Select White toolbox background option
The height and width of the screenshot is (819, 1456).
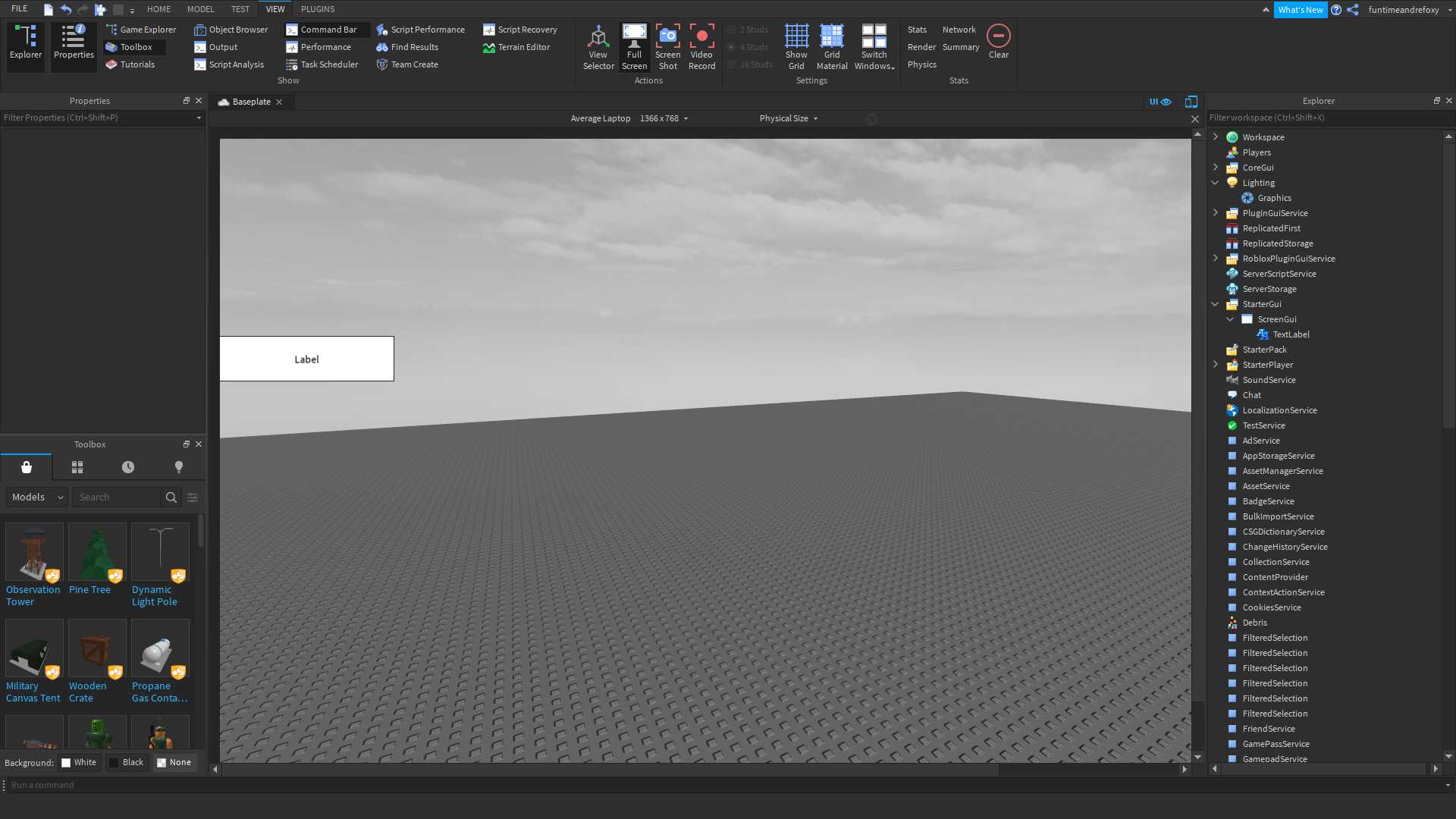tap(79, 762)
